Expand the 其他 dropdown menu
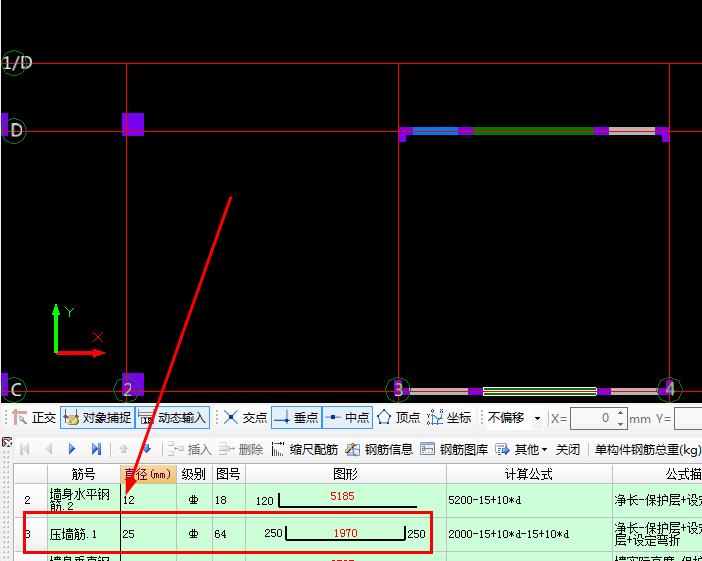This screenshot has width=702, height=561. (522, 449)
